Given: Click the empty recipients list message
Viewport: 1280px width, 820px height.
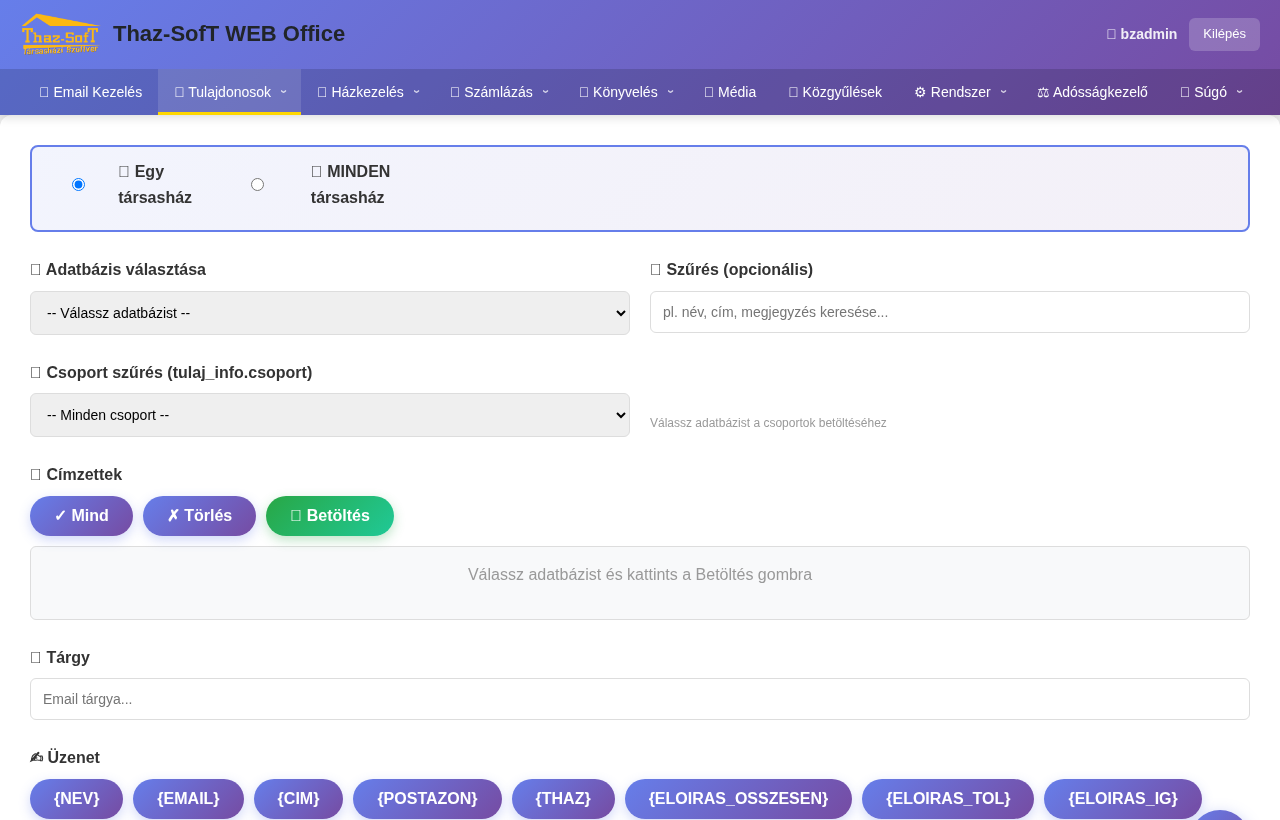Looking at the screenshot, I should tap(640, 575).
